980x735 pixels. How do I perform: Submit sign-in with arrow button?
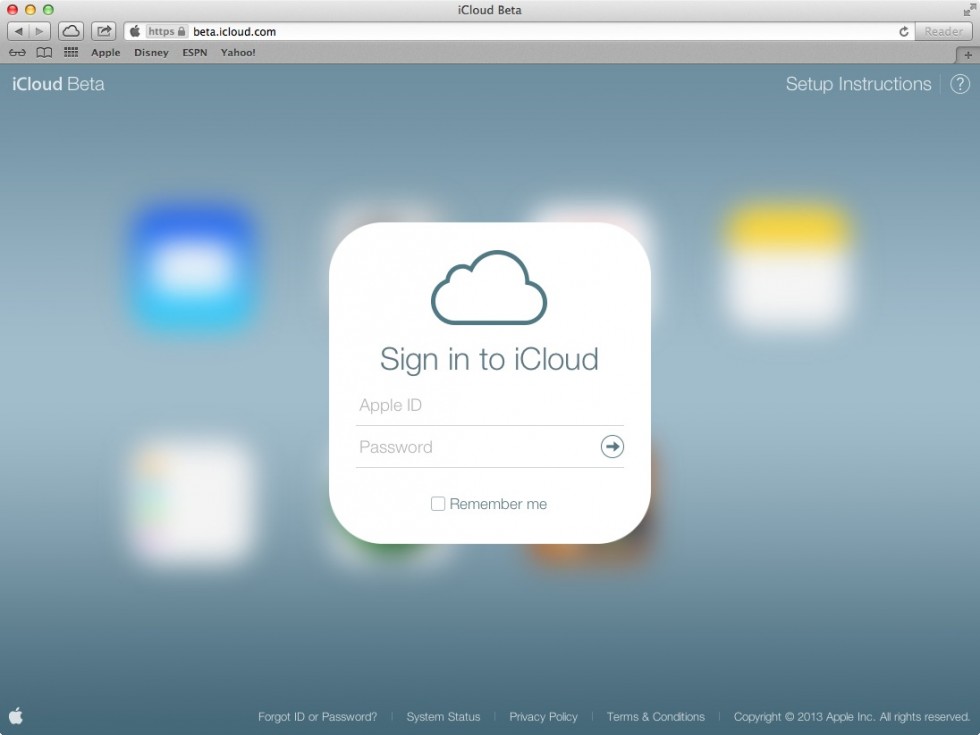612,446
